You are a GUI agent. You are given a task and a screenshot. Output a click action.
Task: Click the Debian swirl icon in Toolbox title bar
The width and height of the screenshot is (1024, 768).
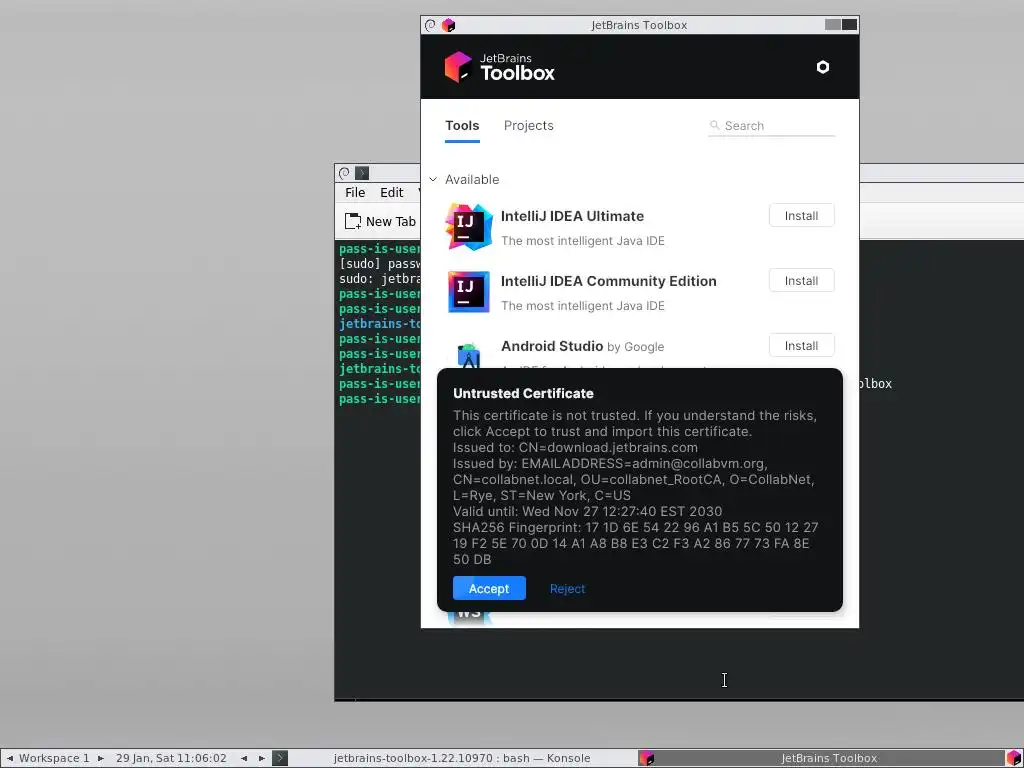pos(430,25)
